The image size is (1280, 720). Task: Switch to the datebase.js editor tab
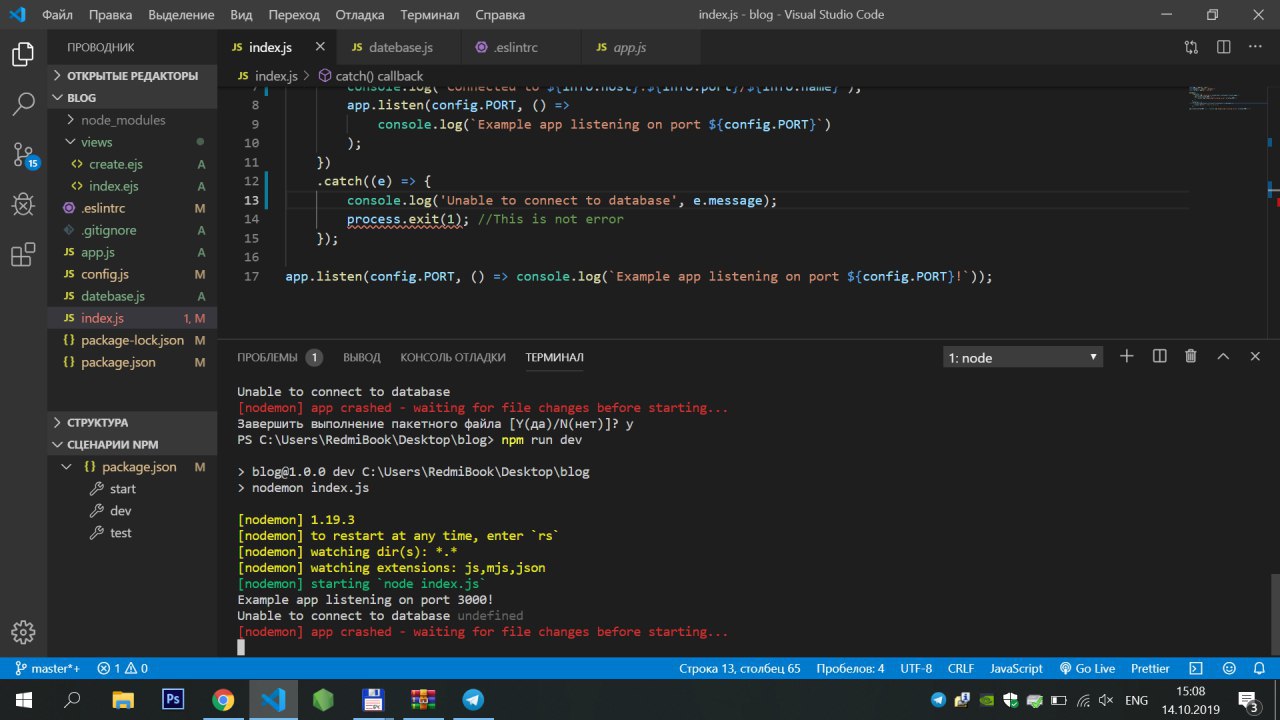400,47
